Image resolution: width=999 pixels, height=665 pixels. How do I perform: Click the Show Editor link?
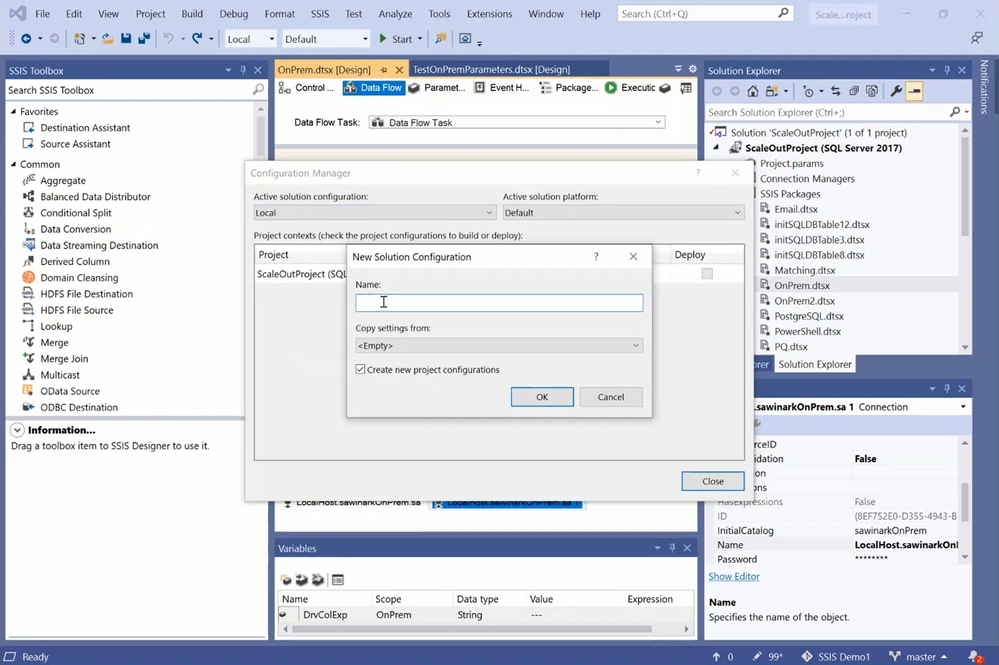[734, 576]
